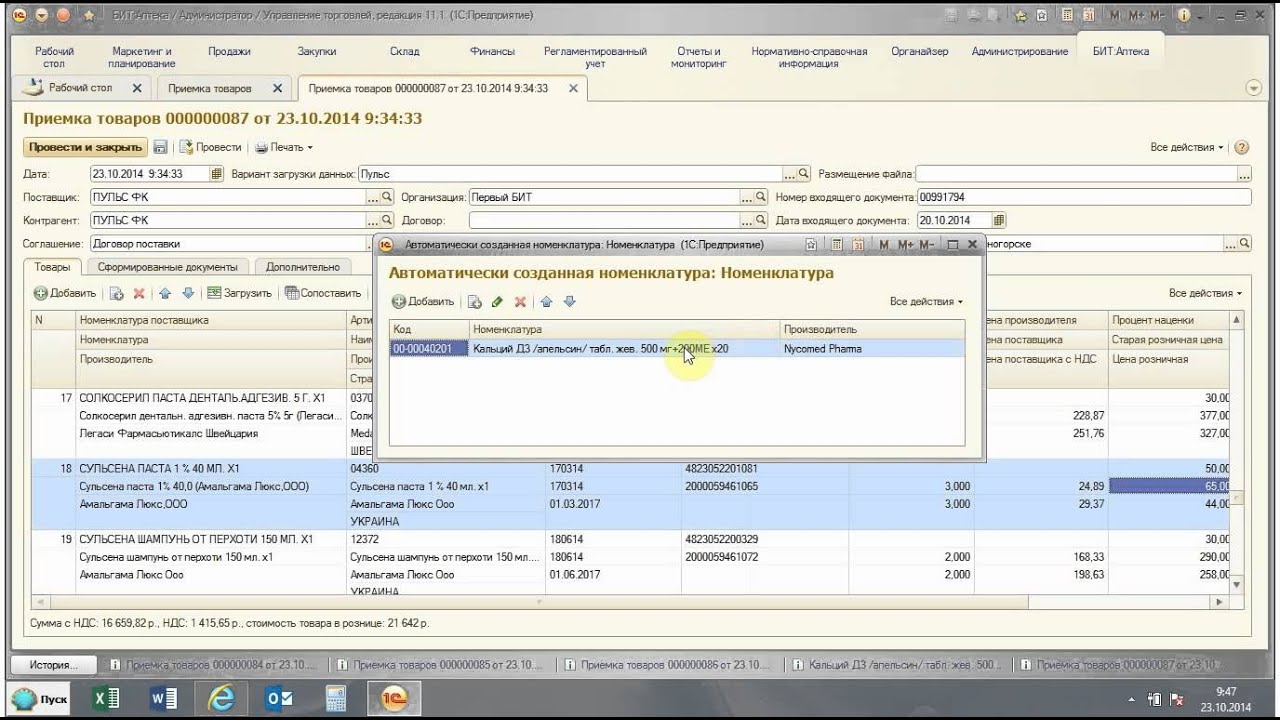Viewport: 1280px width, 720px height.
Task: Click red delete X in nomenclature dialog toolbar
Action: coord(520,302)
